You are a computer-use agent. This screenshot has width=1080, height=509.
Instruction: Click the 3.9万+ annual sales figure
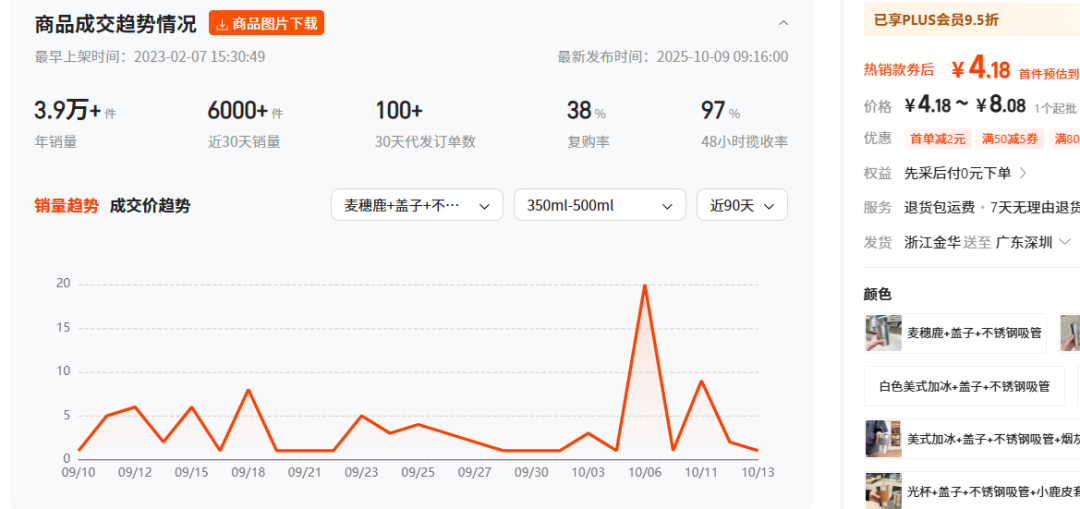(x=68, y=110)
